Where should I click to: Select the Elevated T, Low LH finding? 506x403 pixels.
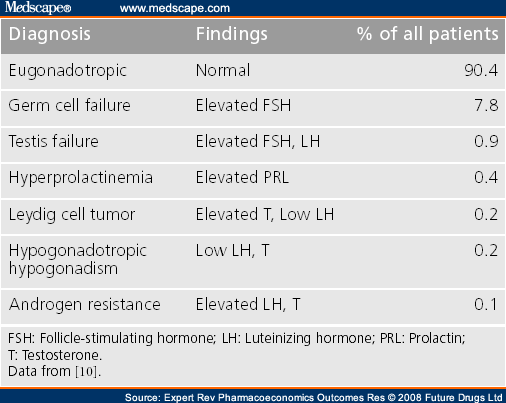tap(265, 214)
